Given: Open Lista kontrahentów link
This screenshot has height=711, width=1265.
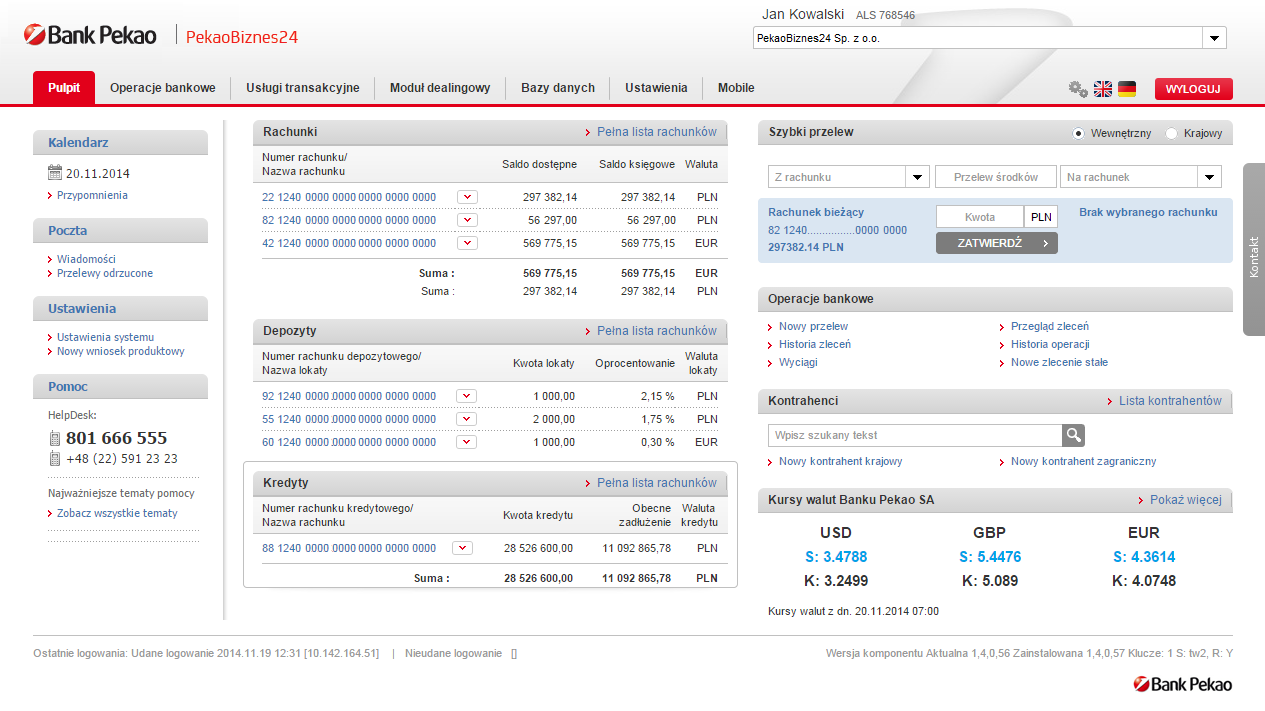Looking at the screenshot, I should point(1170,401).
